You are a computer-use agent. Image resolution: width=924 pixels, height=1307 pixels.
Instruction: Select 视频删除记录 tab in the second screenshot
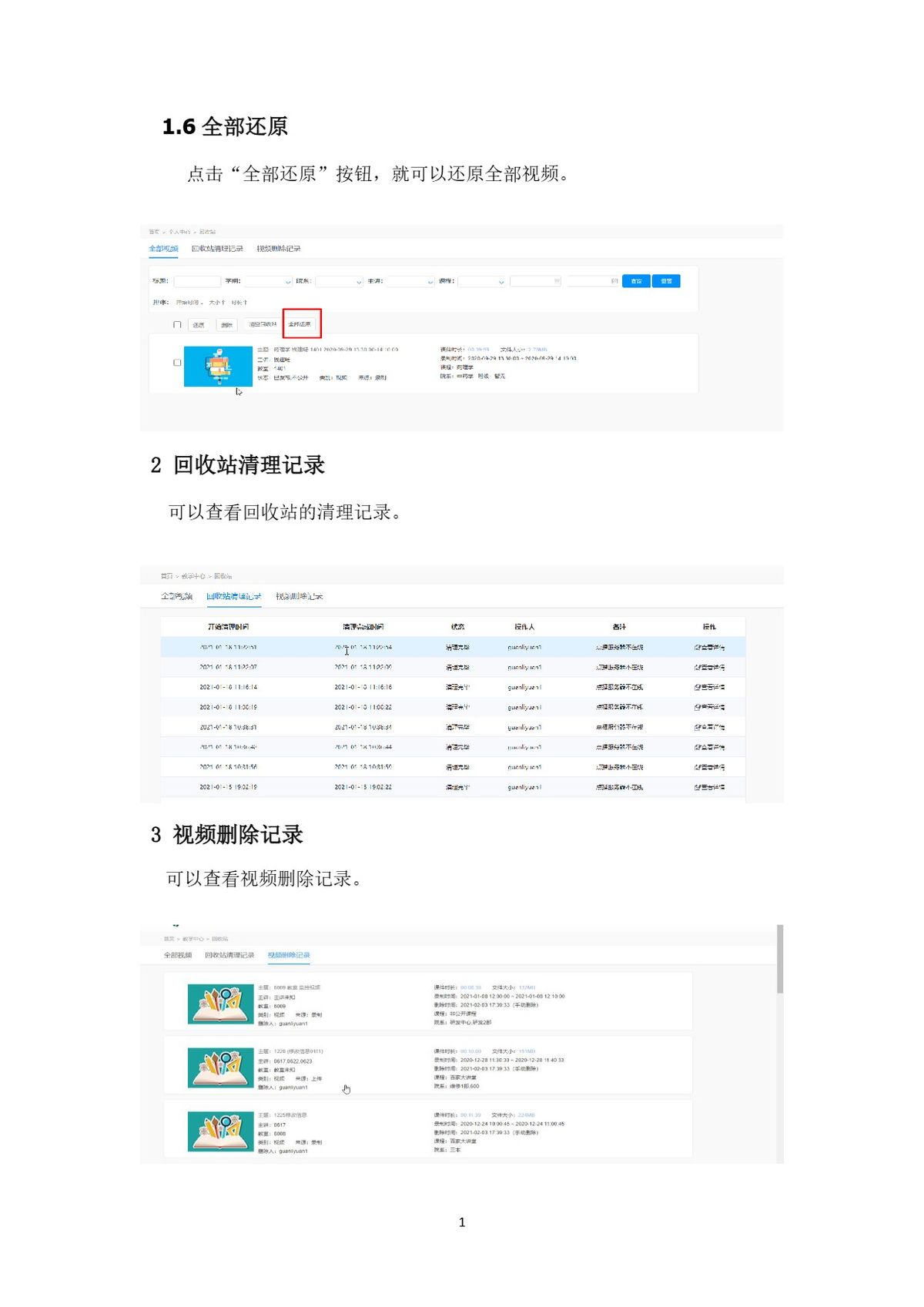pos(299,597)
